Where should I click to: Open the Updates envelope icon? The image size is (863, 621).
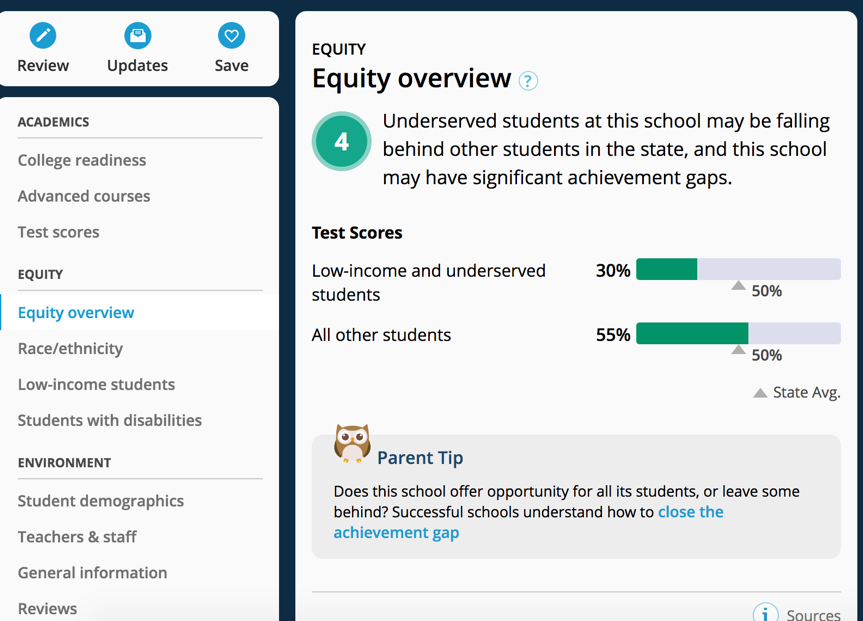pyautogui.click(x=138, y=36)
